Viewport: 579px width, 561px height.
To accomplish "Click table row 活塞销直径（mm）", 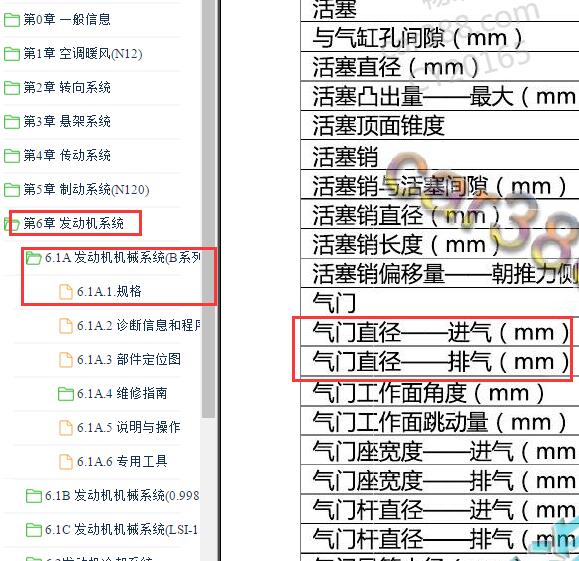I will [440, 214].
